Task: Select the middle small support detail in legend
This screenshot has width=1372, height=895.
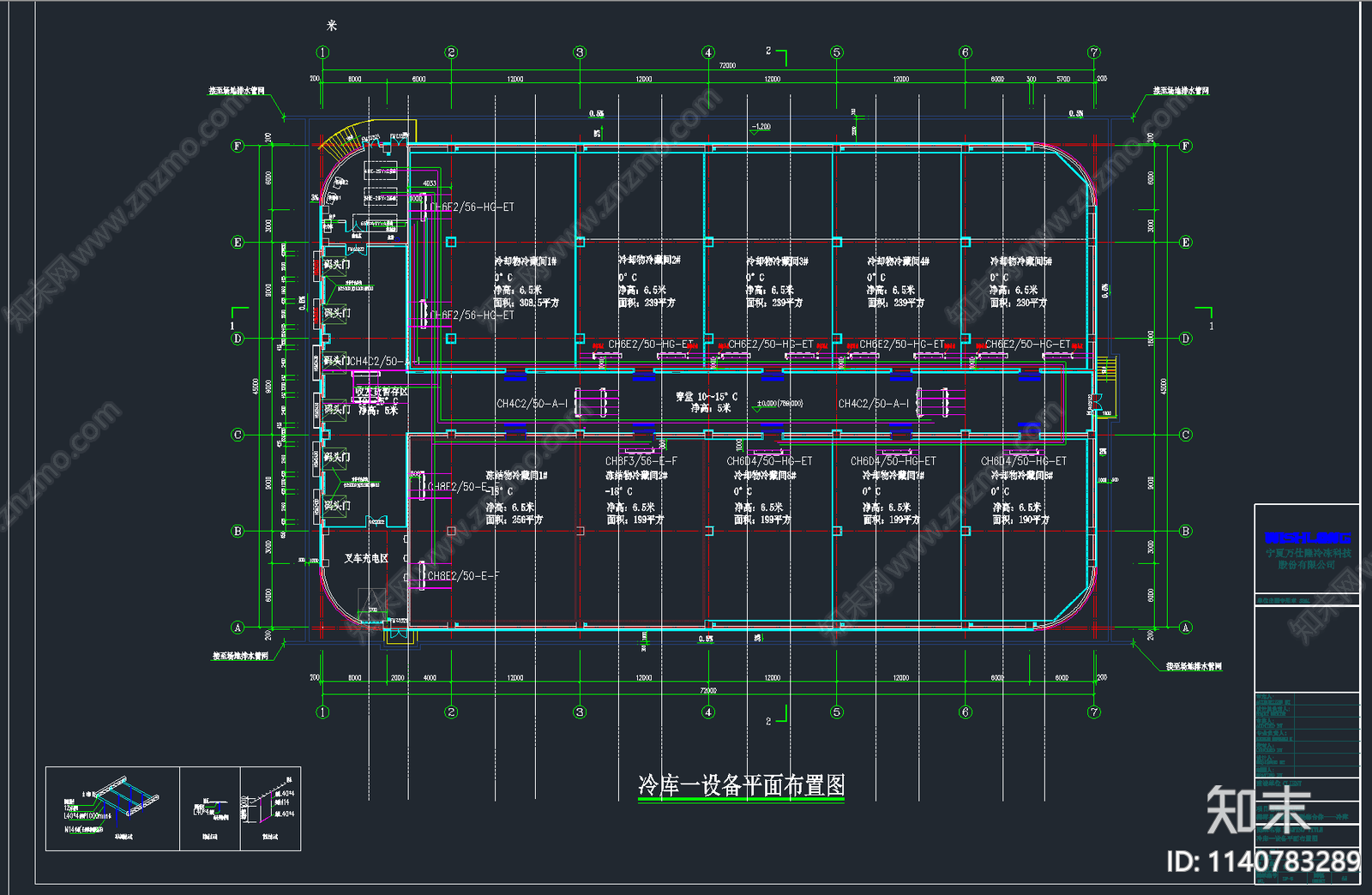Action: coord(210,808)
